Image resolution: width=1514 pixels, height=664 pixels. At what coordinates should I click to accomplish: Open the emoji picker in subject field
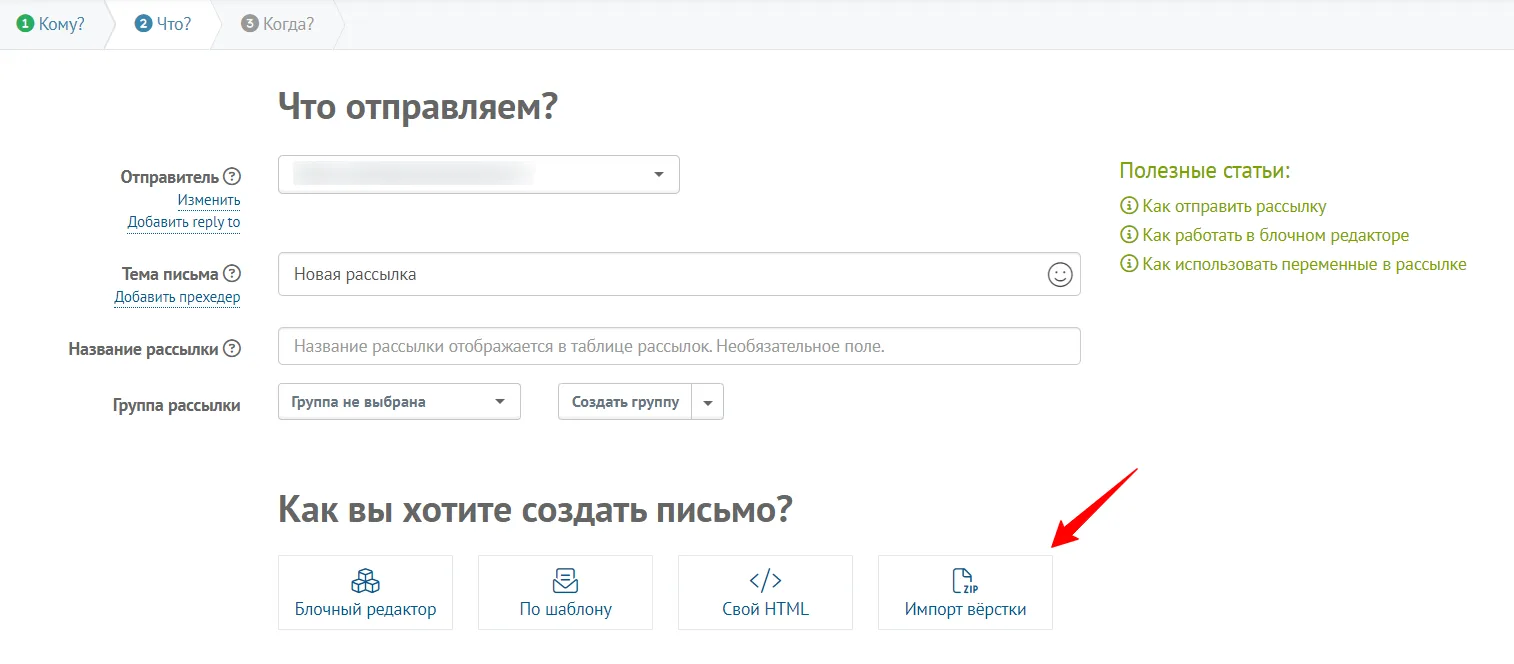pyautogui.click(x=1060, y=274)
